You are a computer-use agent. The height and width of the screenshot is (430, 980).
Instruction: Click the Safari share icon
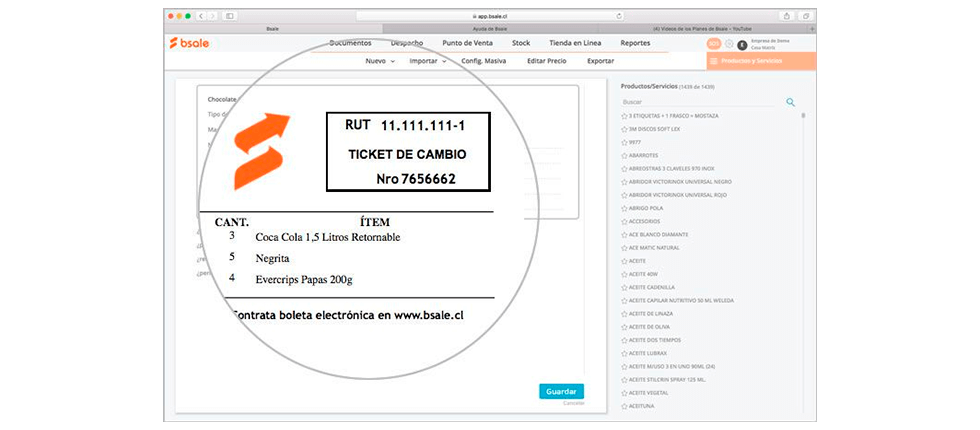click(786, 16)
